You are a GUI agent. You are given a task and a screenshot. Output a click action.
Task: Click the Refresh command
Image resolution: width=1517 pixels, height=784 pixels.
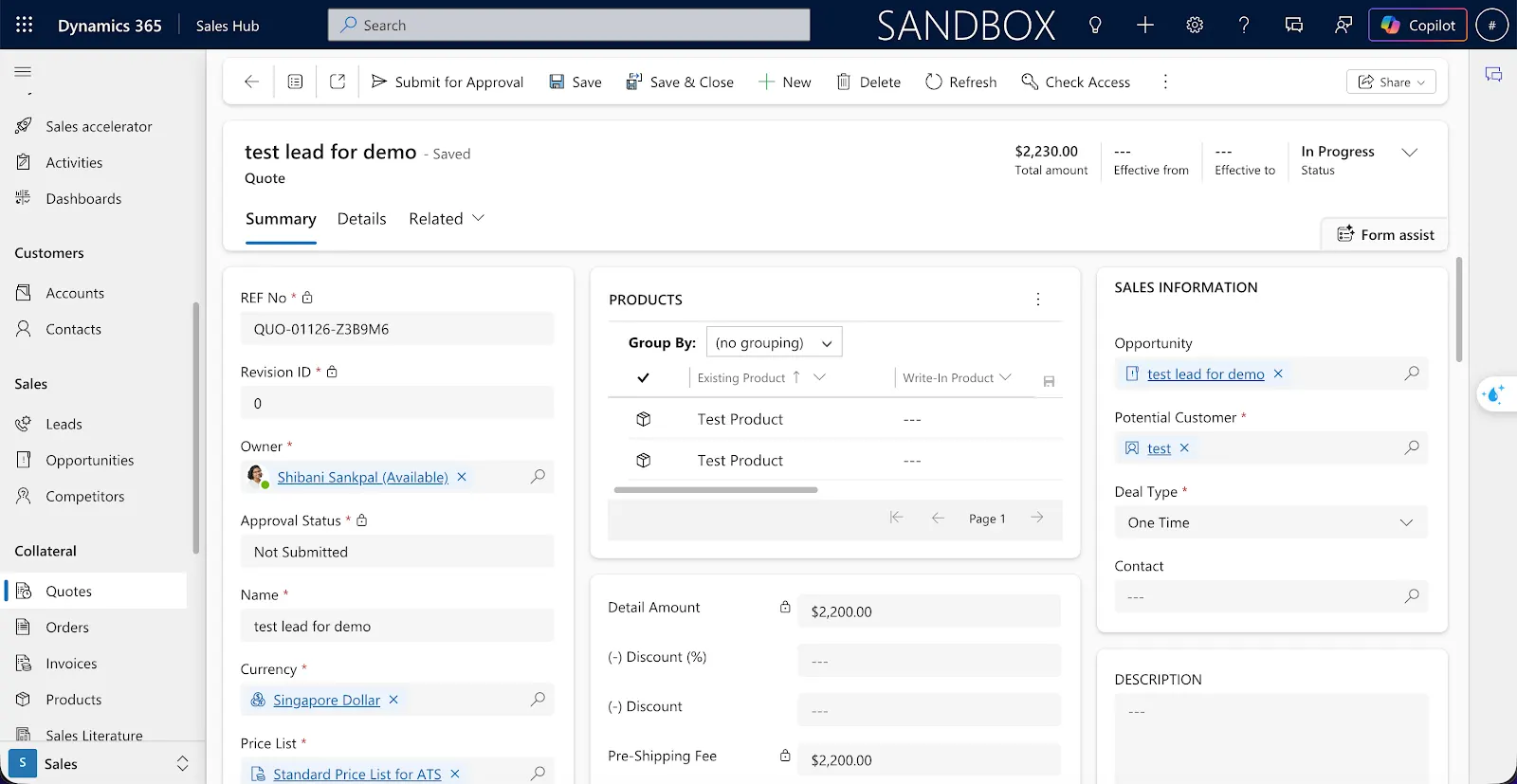(960, 82)
